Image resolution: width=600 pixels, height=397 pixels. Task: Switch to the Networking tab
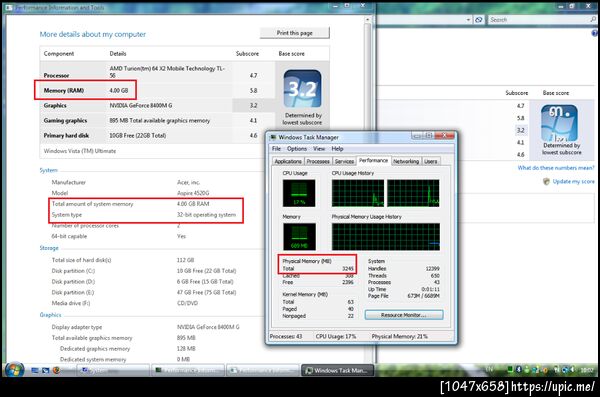(406, 162)
